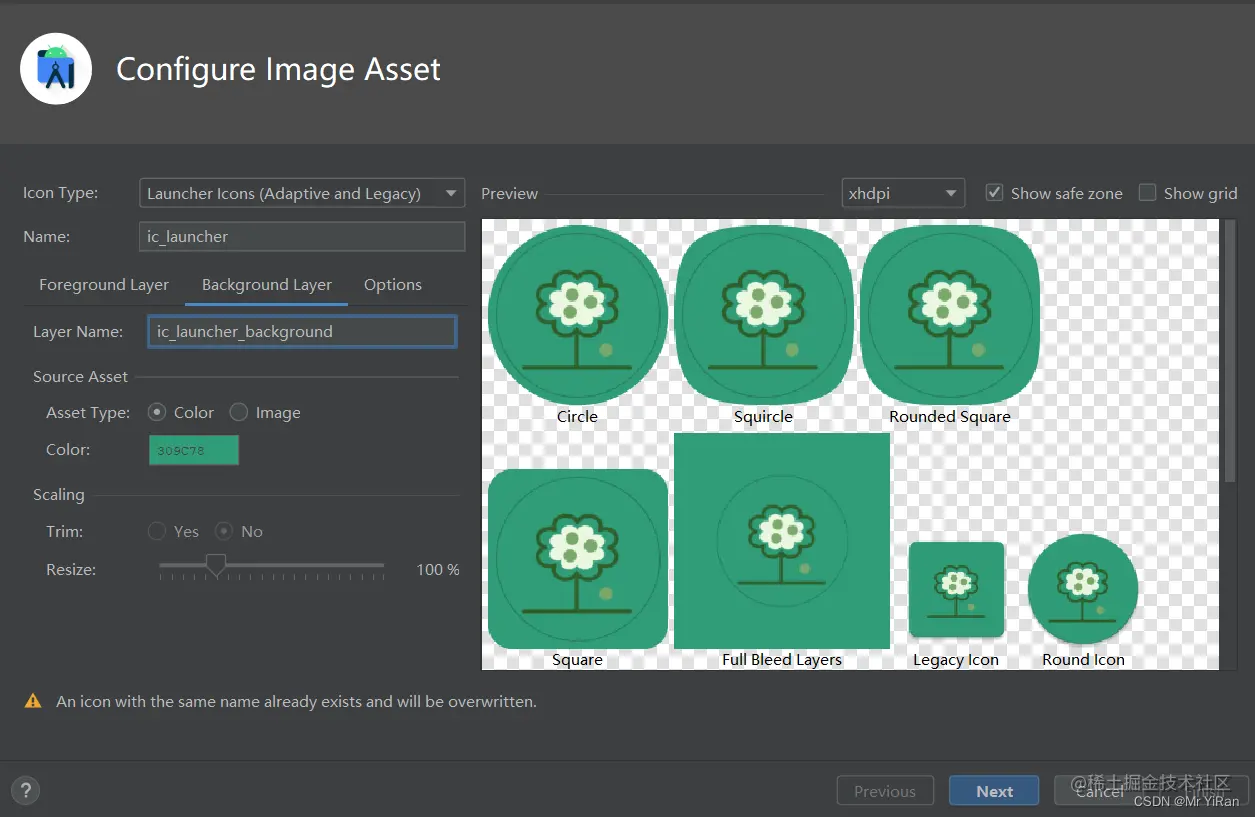
Task: Select the Round Icon preview
Action: [x=1083, y=589]
